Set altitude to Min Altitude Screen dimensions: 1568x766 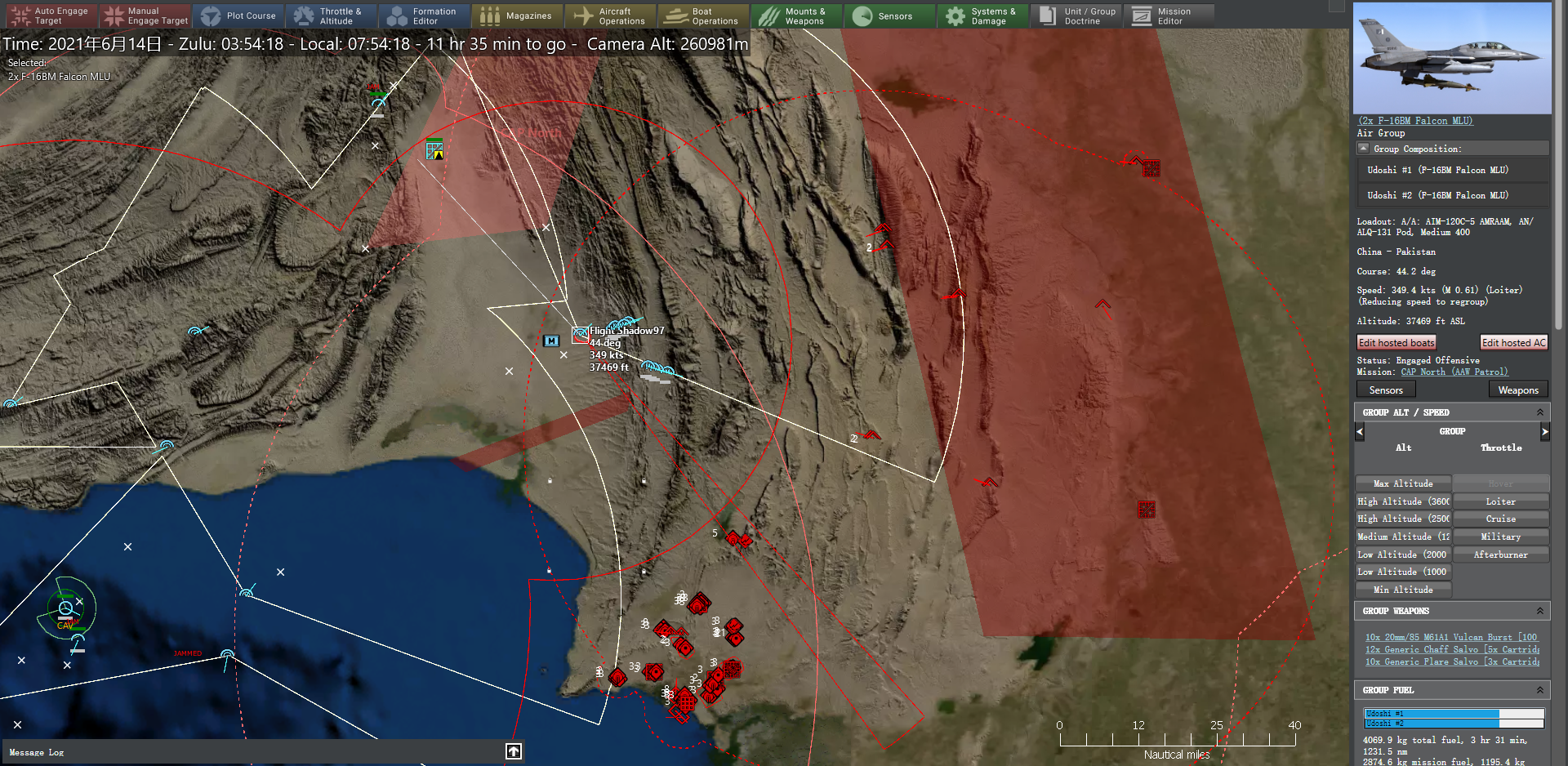click(1403, 590)
